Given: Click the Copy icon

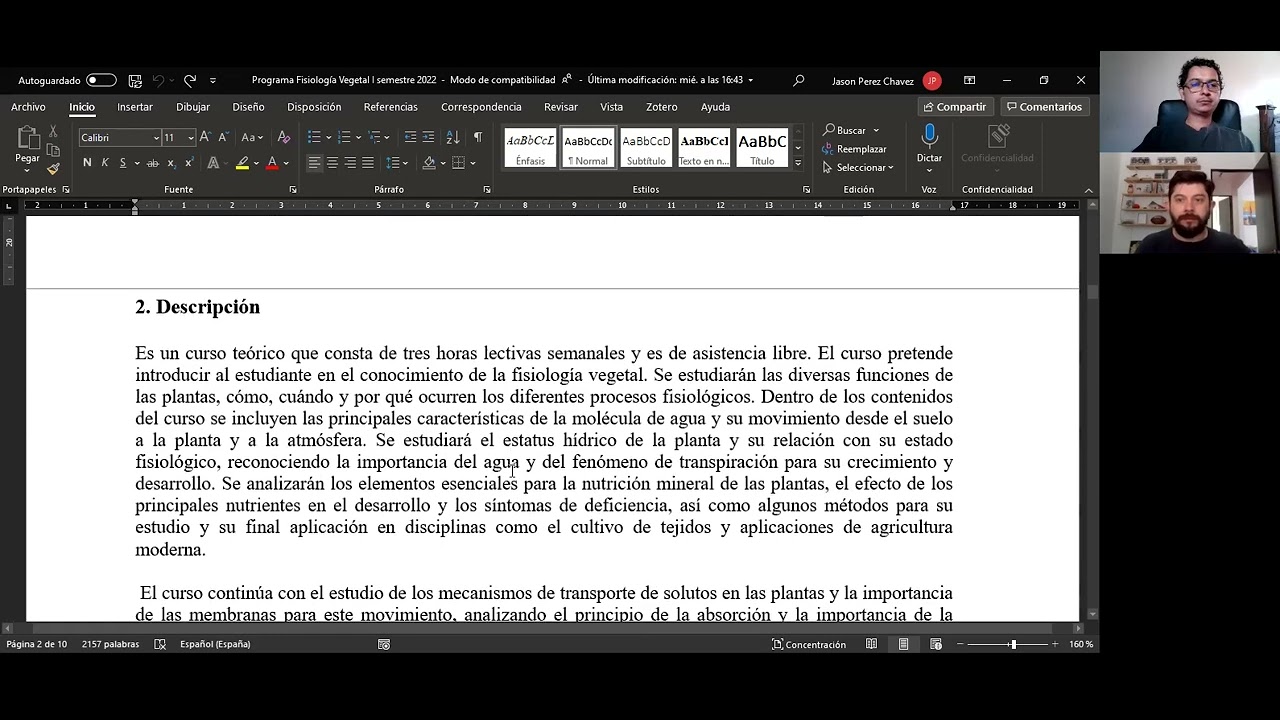Looking at the screenshot, I should point(53,150).
